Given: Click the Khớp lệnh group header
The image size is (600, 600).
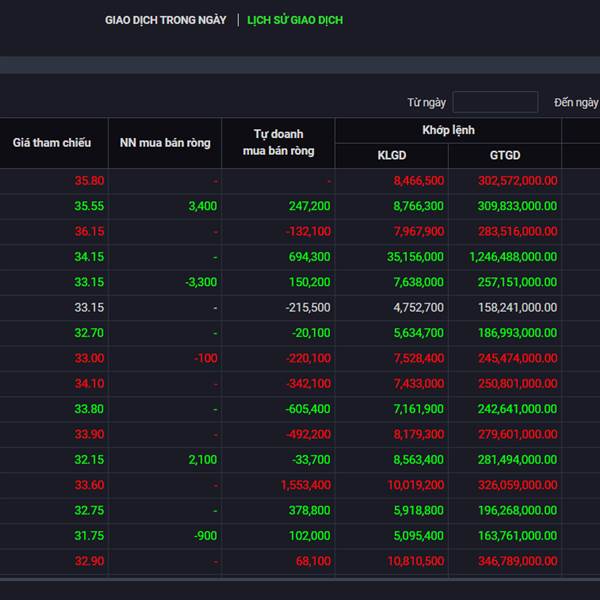Looking at the screenshot, I should (x=448, y=130).
